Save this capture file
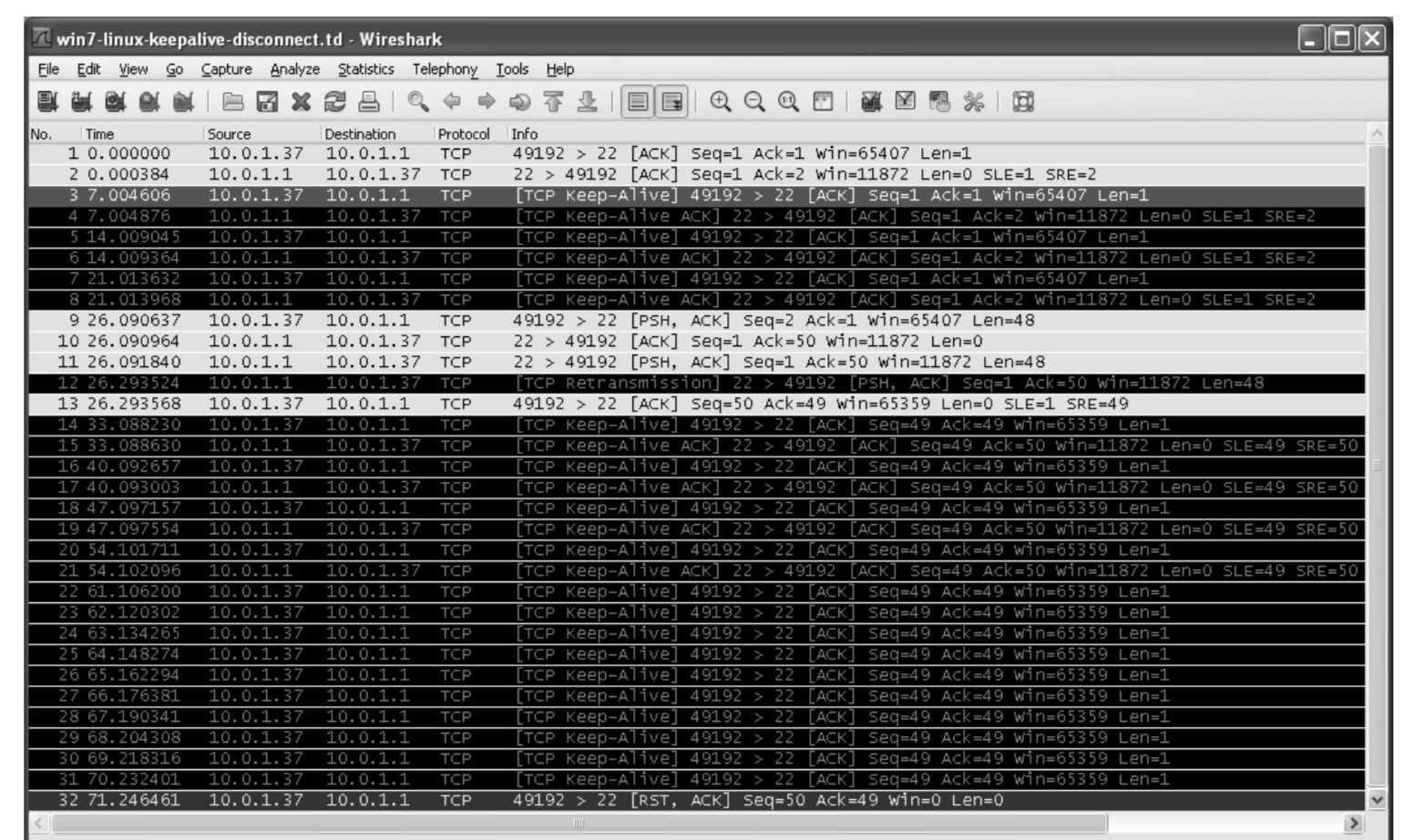This screenshot has width=1414, height=840. 267,102
